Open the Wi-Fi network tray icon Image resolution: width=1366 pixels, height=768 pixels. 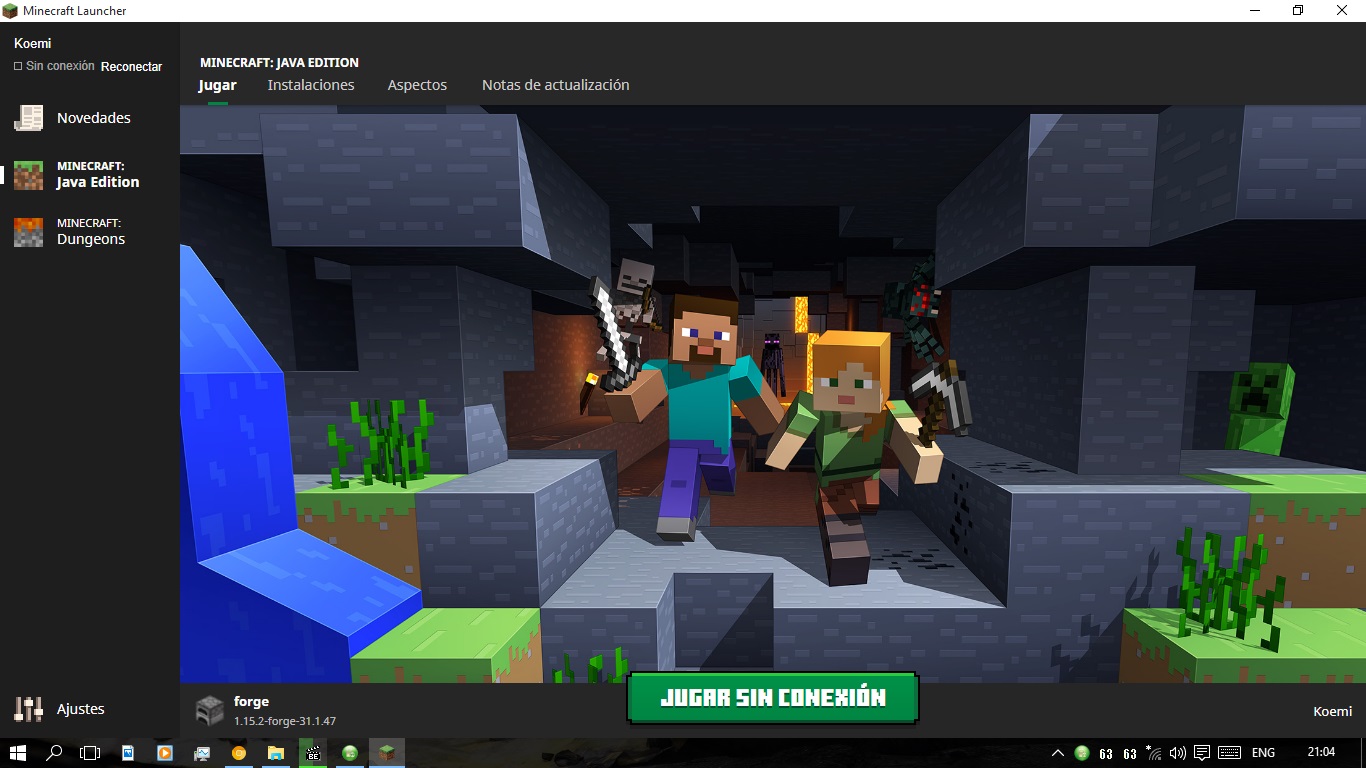[1154, 753]
